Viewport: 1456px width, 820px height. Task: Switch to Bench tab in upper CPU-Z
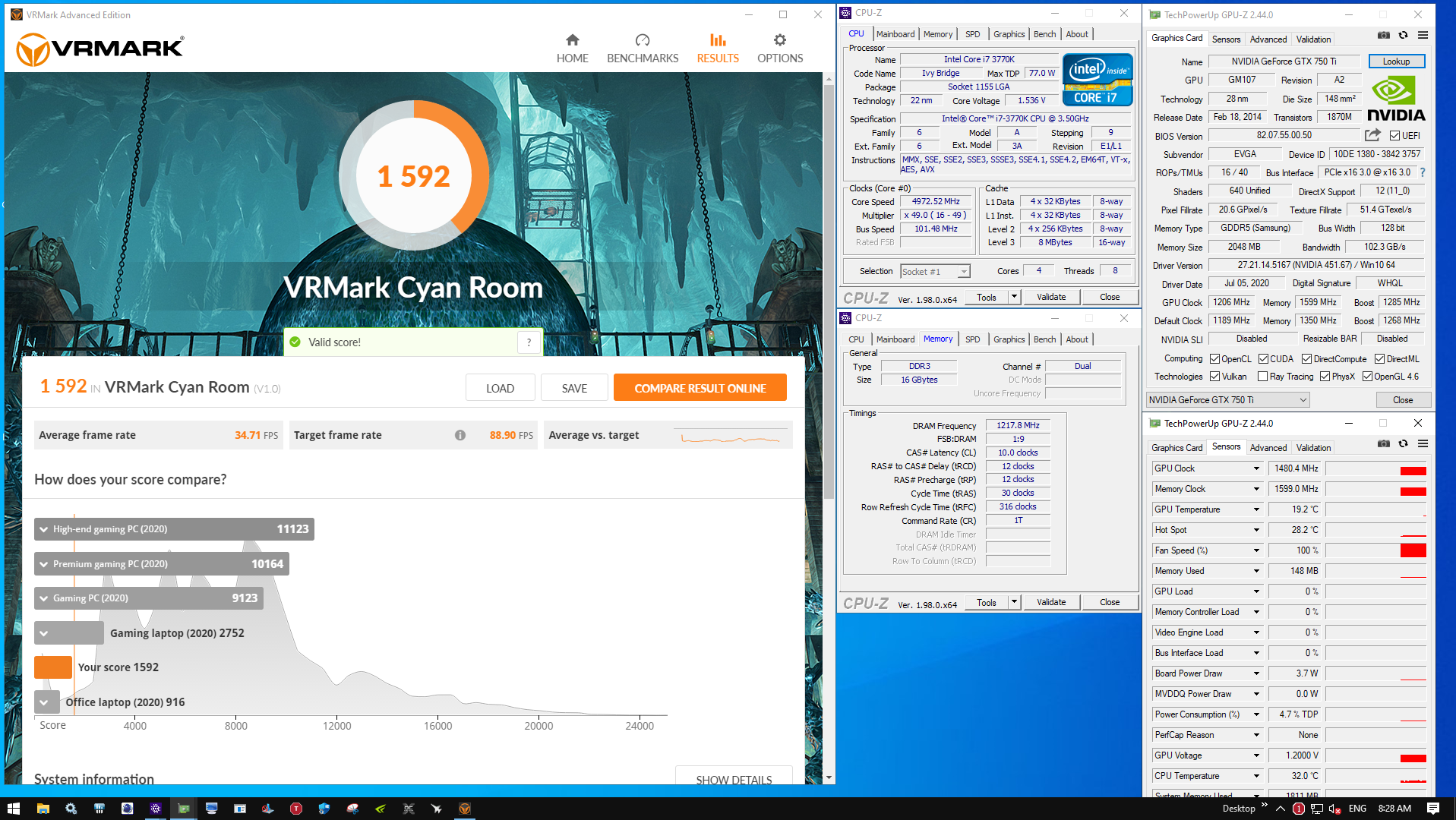coord(1044,34)
